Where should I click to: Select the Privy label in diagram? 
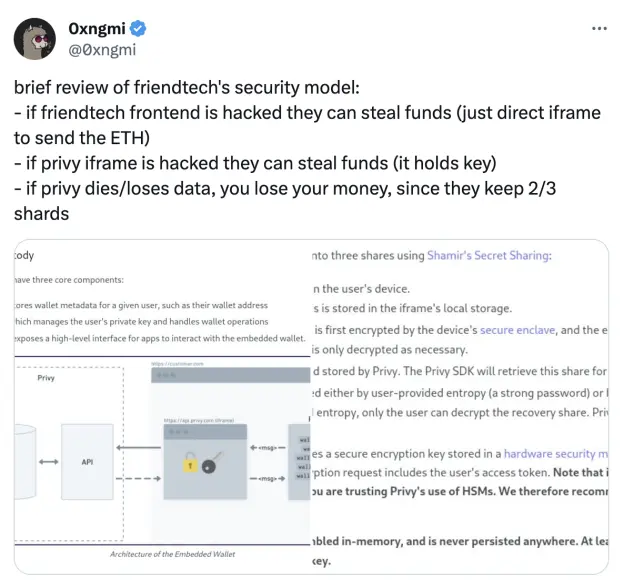point(46,378)
